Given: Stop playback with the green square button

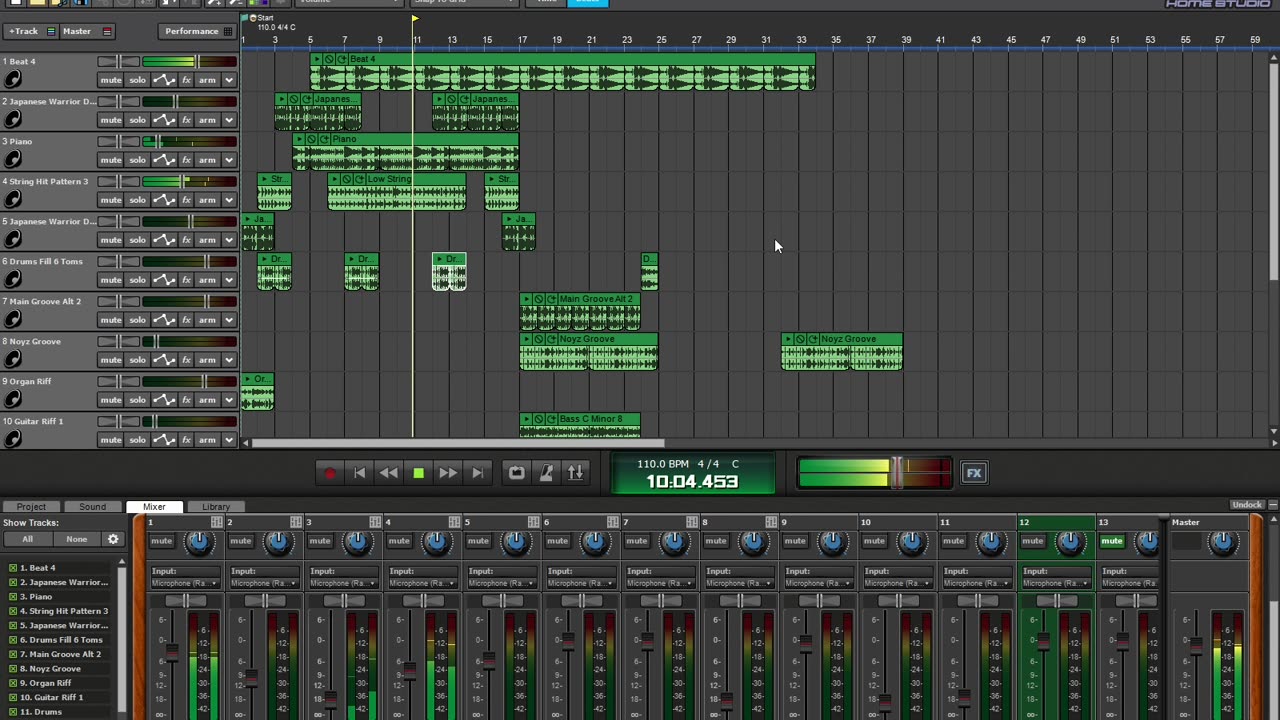Looking at the screenshot, I should point(419,473).
